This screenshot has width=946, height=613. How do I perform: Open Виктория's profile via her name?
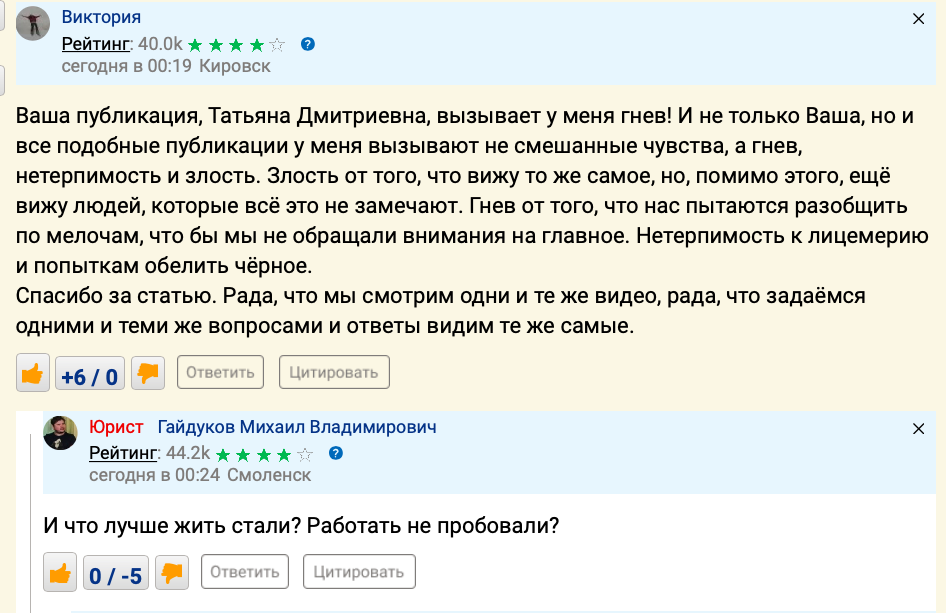pos(101,17)
